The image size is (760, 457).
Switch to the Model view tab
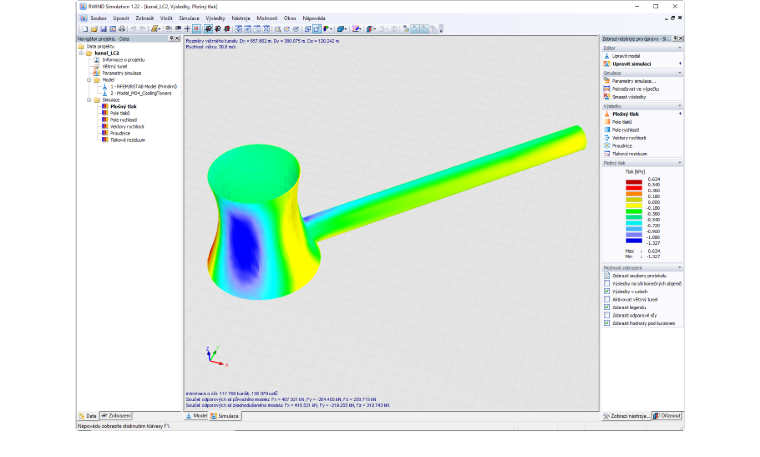(x=196, y=416)
